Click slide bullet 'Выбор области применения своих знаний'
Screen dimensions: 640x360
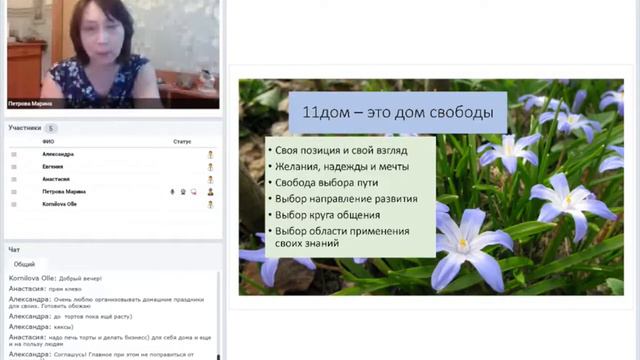(342, 237)
